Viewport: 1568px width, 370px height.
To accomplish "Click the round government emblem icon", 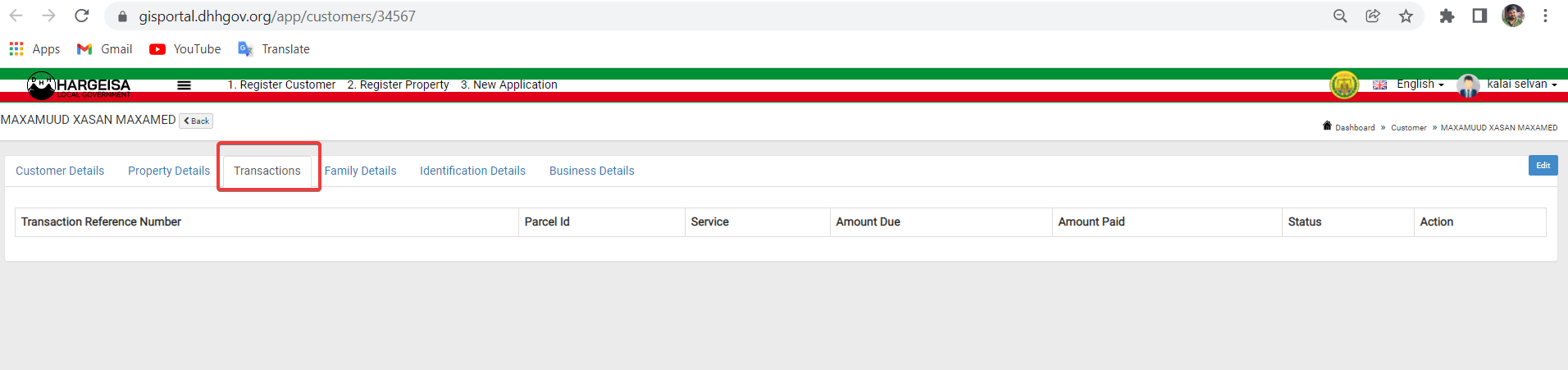I will [1344, 85].
